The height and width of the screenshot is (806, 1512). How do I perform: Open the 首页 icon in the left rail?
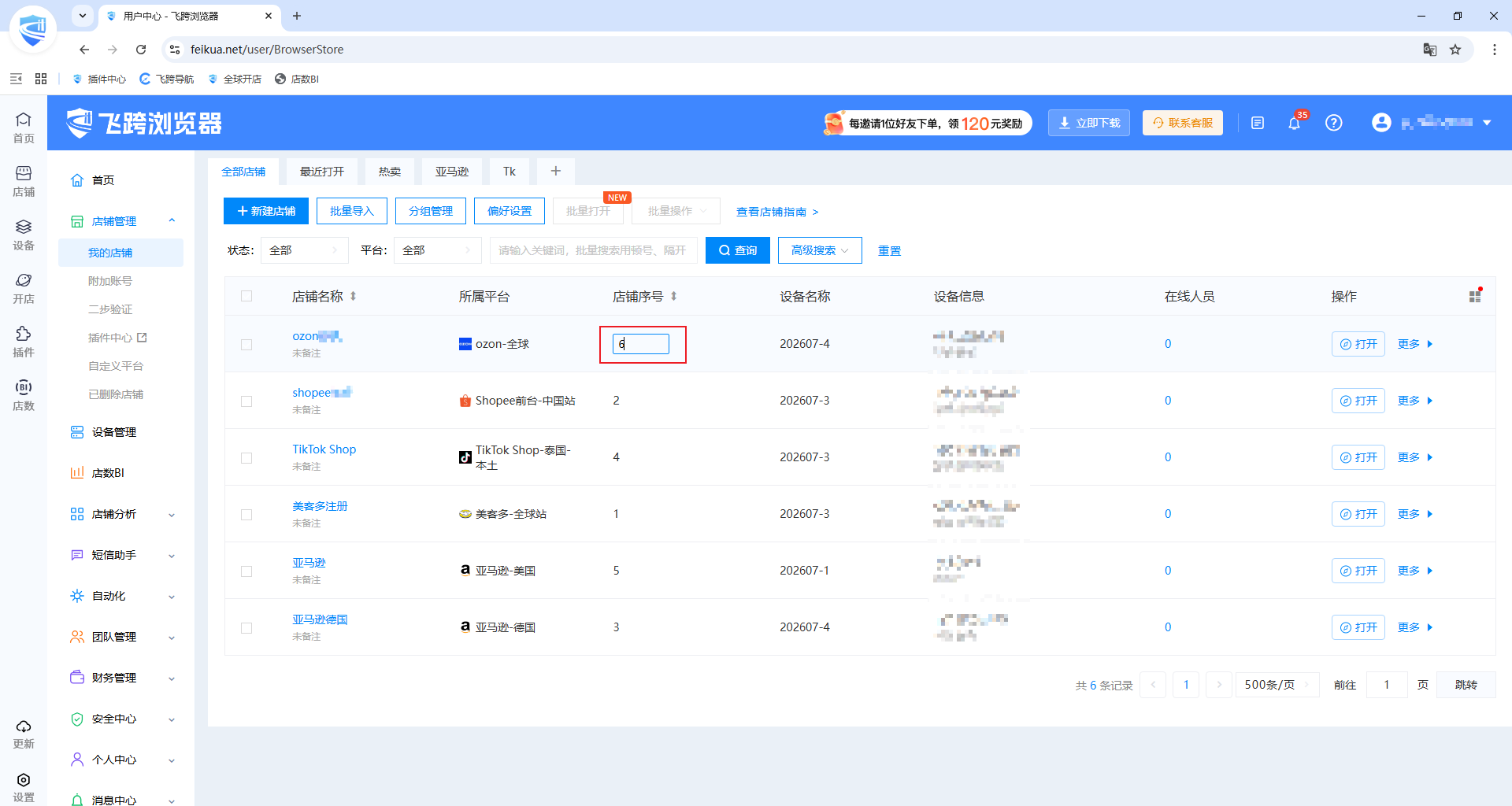24,128
